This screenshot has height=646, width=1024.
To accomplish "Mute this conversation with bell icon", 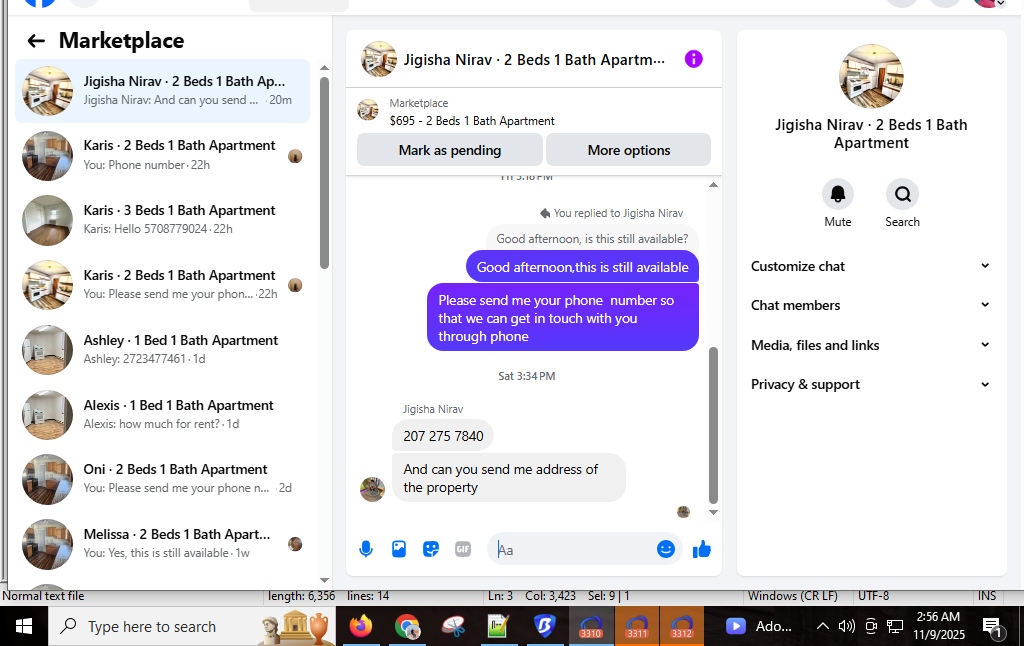I will [x=838, y=195].
